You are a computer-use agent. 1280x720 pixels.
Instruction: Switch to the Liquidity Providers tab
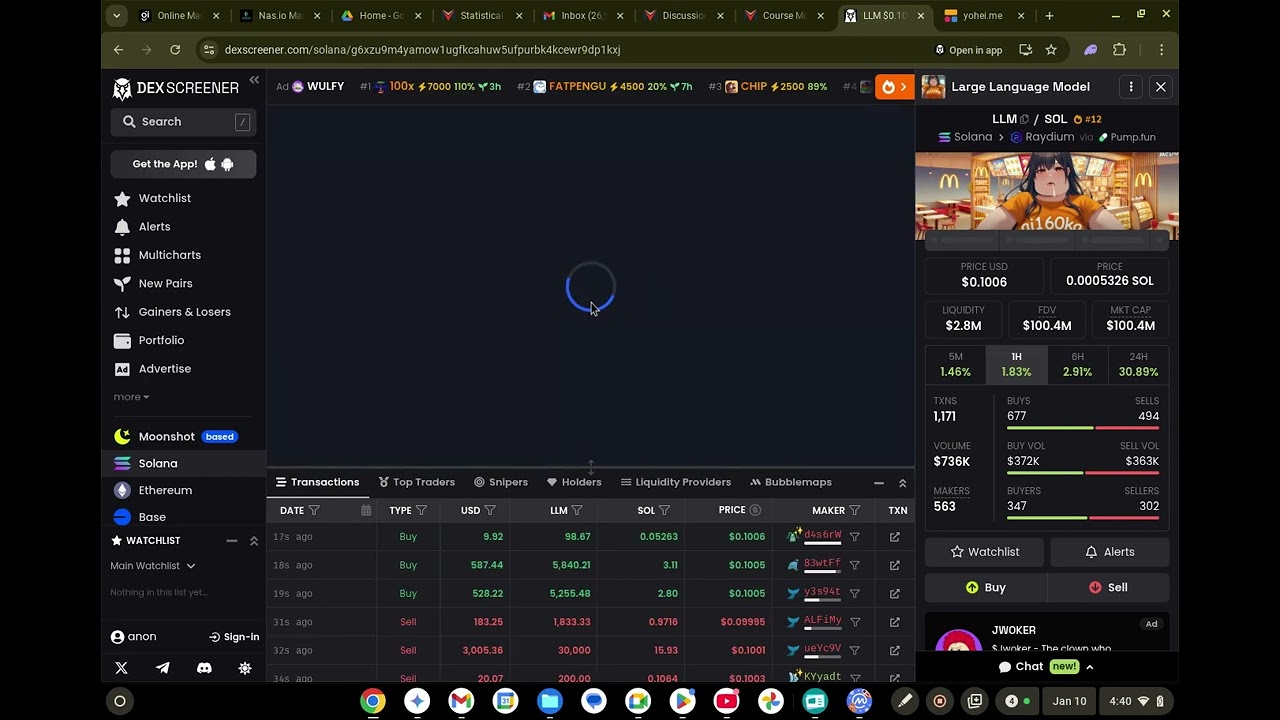(675, 482)
